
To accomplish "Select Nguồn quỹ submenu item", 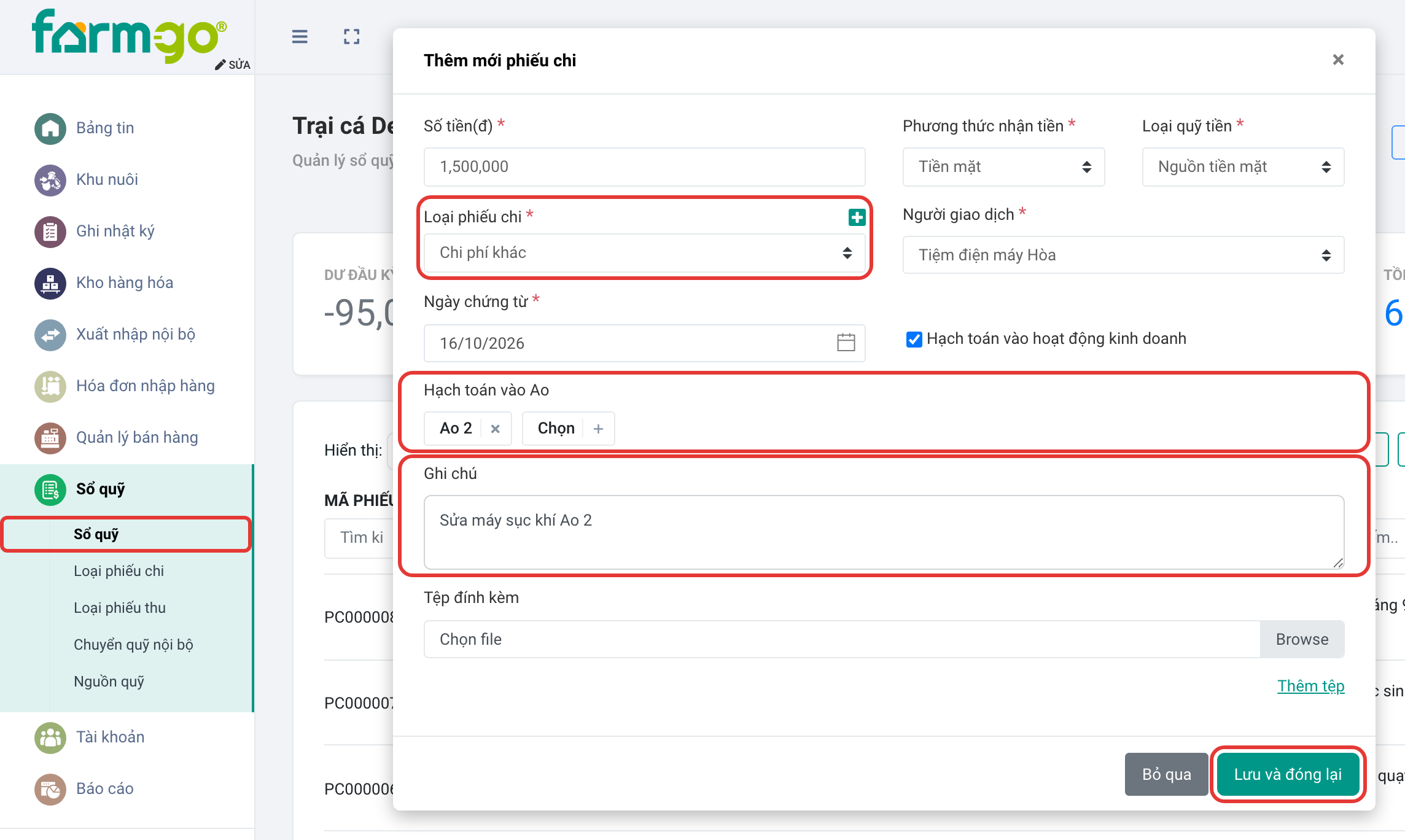I will tap(109, 682).
